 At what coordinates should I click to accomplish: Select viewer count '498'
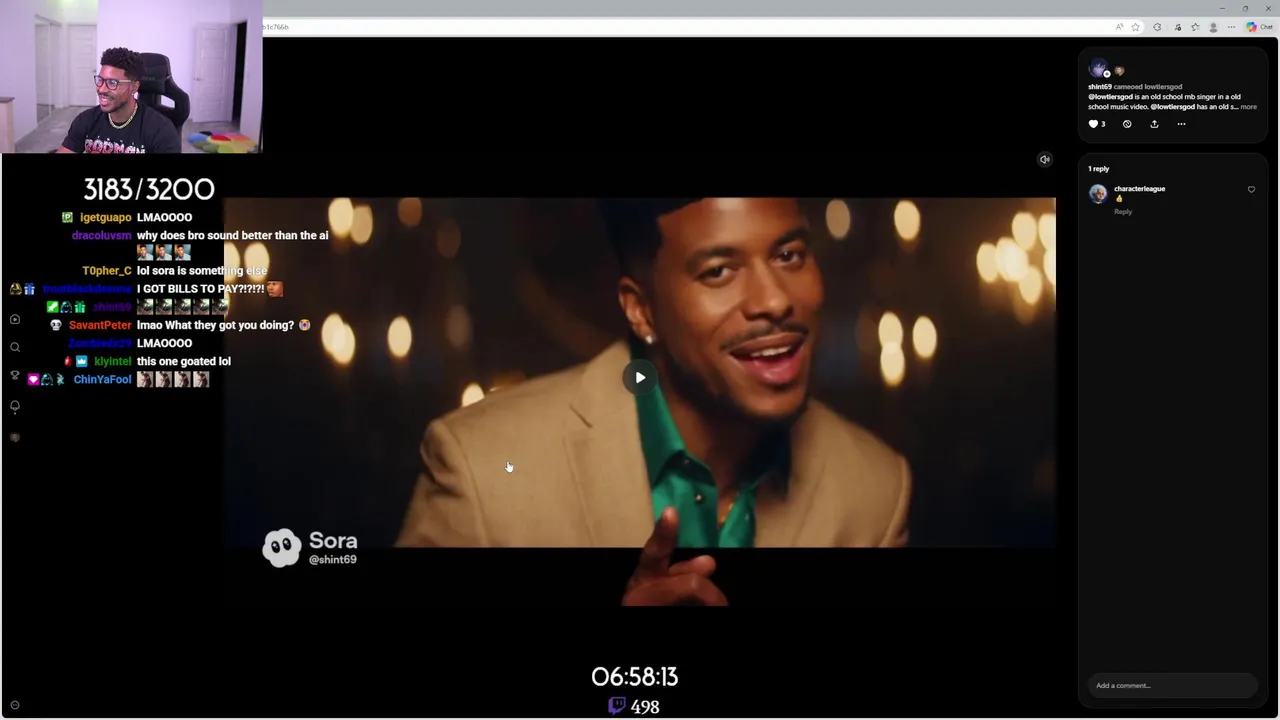point(645,707)
